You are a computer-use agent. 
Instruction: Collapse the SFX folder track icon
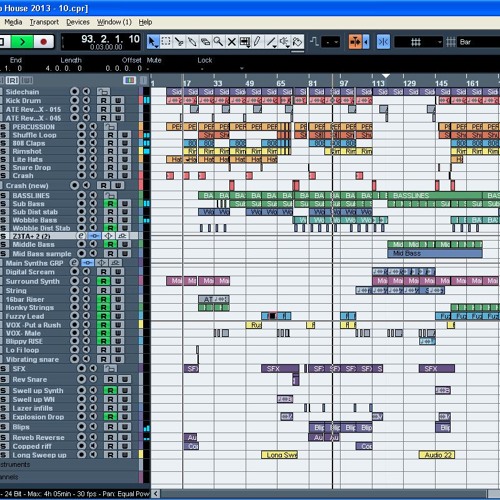click(x=110, y=368)
